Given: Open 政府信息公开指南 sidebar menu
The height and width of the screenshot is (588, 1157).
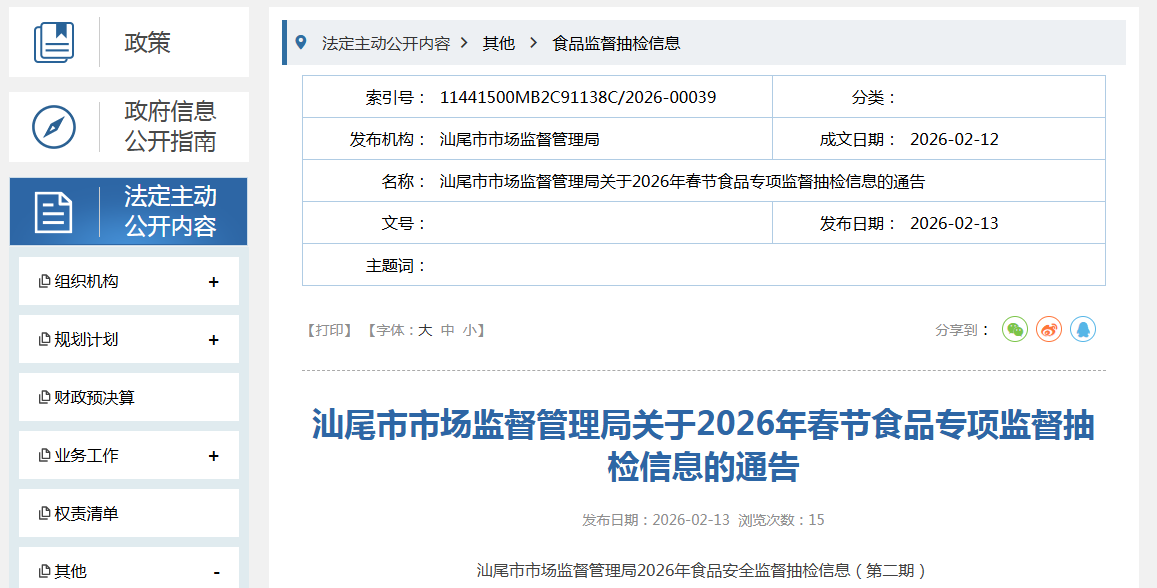Looking at the screenshot, I should point(128,127).
